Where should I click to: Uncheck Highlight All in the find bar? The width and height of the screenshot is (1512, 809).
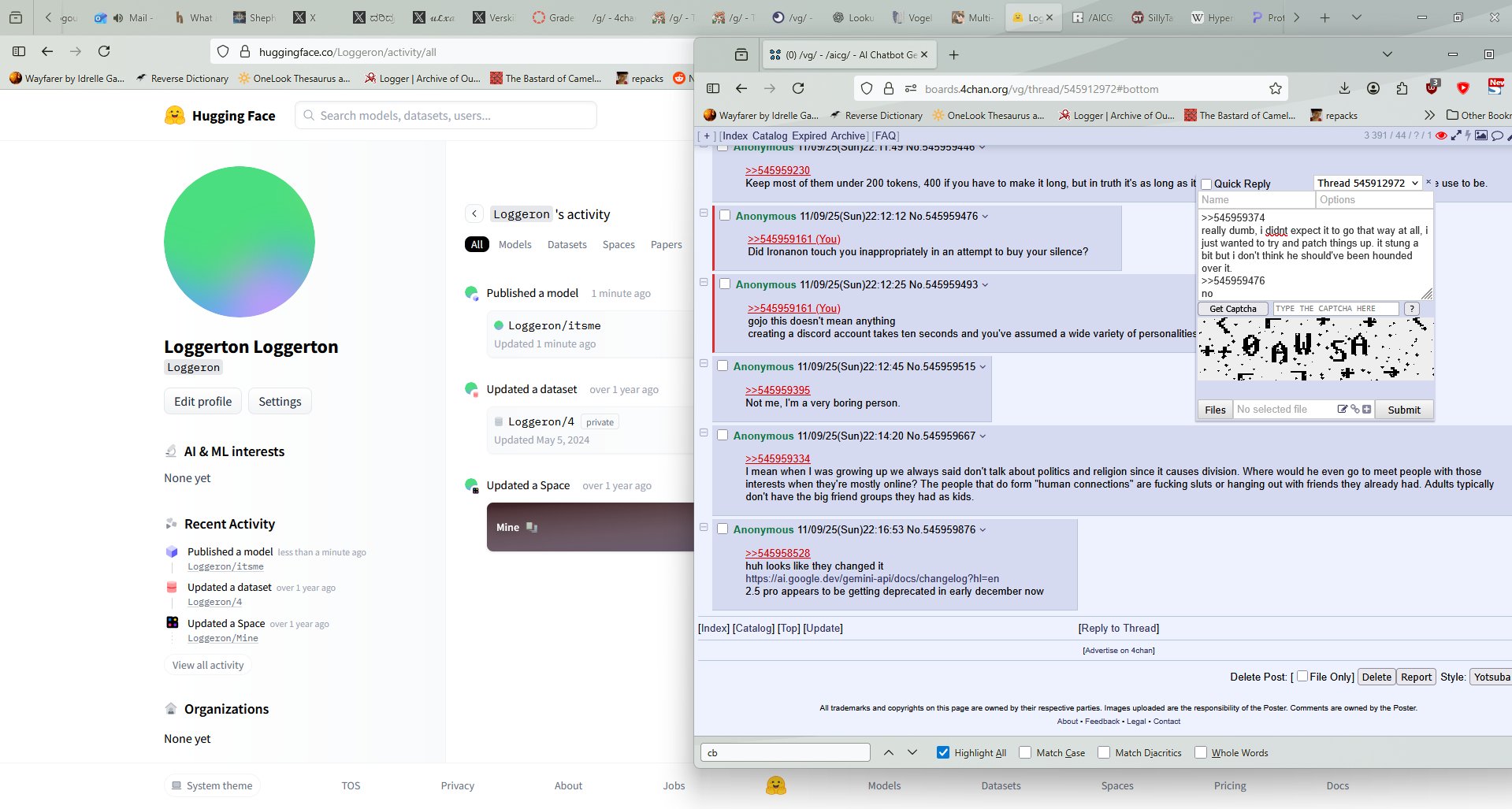[x=943, y=752]
